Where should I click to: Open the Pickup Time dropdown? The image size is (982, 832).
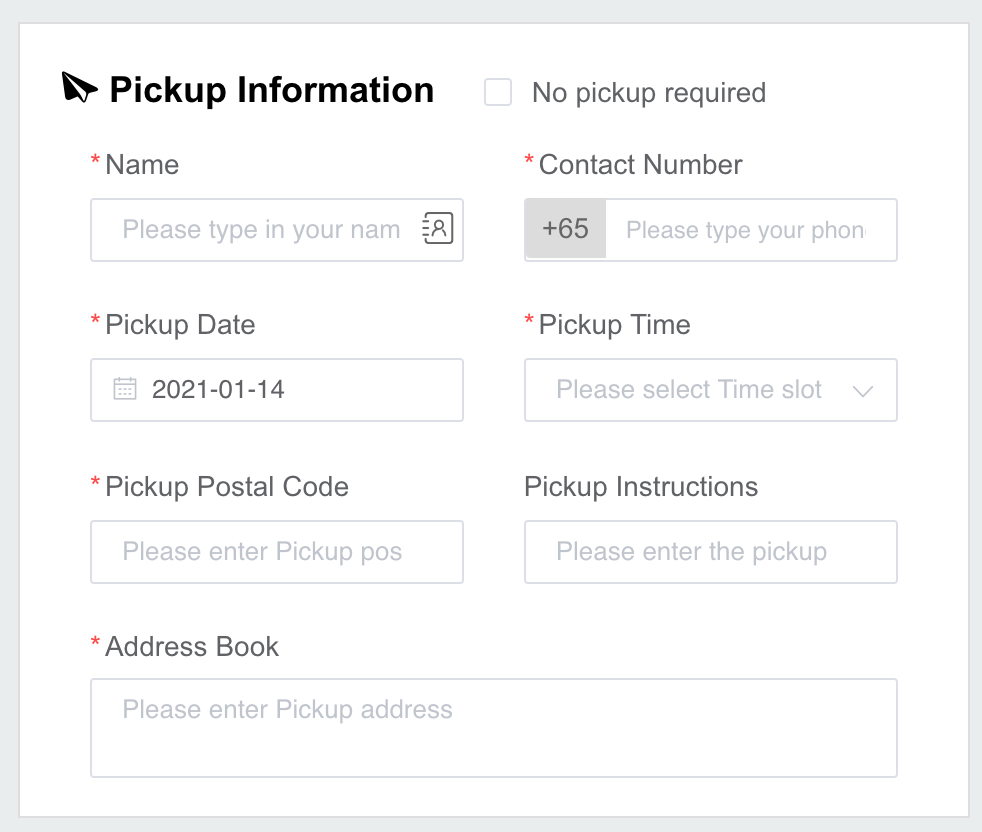(x=710, y=390)
